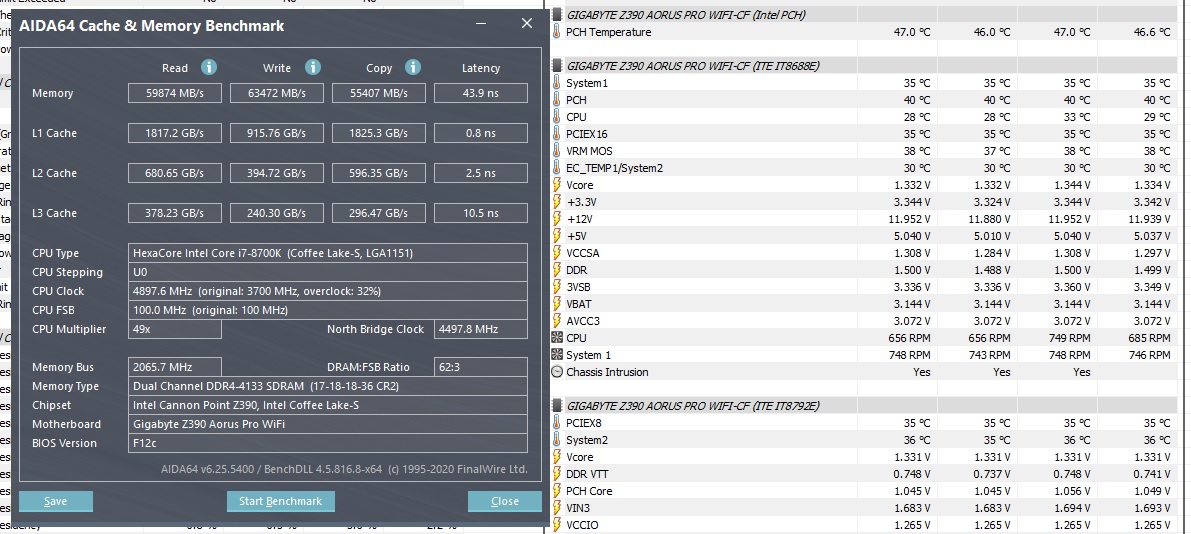Select the CPU fan 656 RPM row label

577,338
